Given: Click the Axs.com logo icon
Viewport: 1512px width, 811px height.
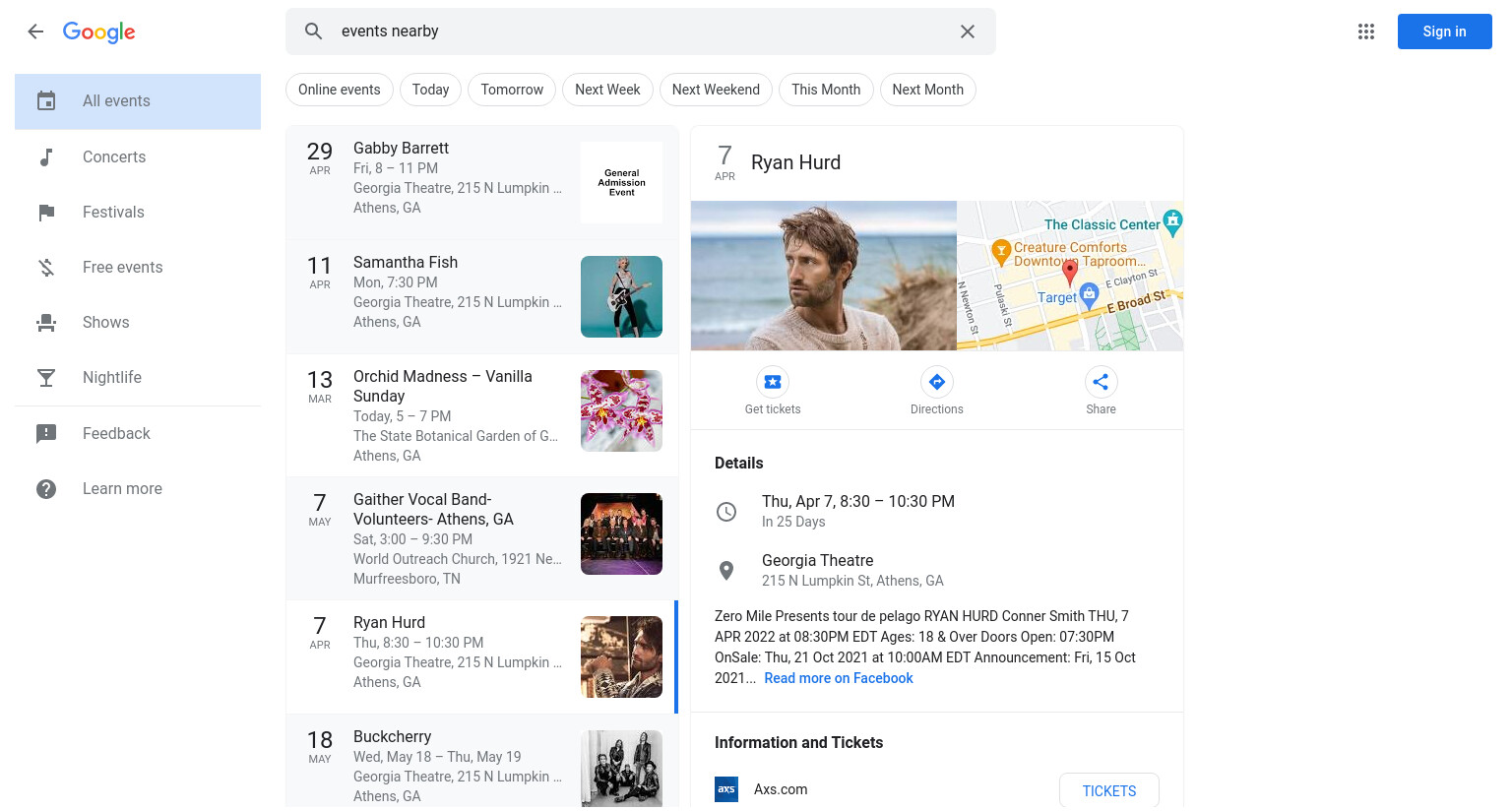Looking at the screenshot, I should tap(726, 789).
